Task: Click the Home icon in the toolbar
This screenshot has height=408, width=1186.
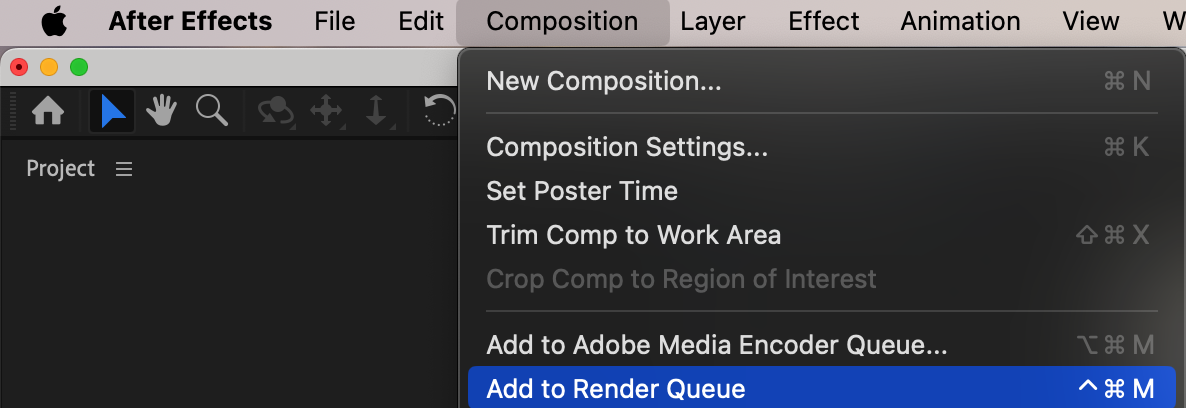Action: (x=48, y=111)
